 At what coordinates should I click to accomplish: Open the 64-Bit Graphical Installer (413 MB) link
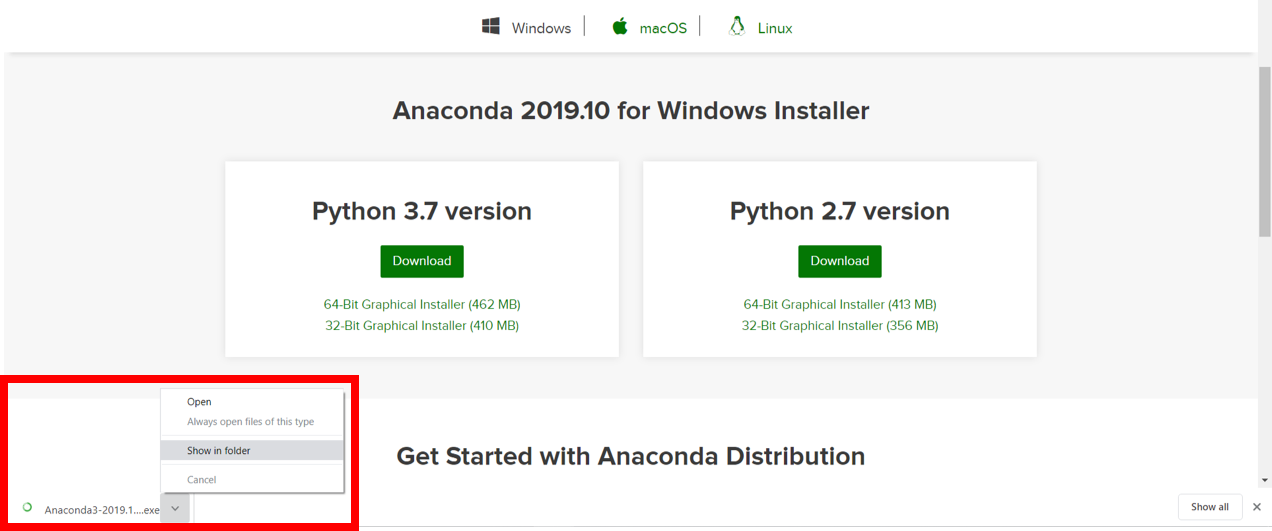pos(840,304)
